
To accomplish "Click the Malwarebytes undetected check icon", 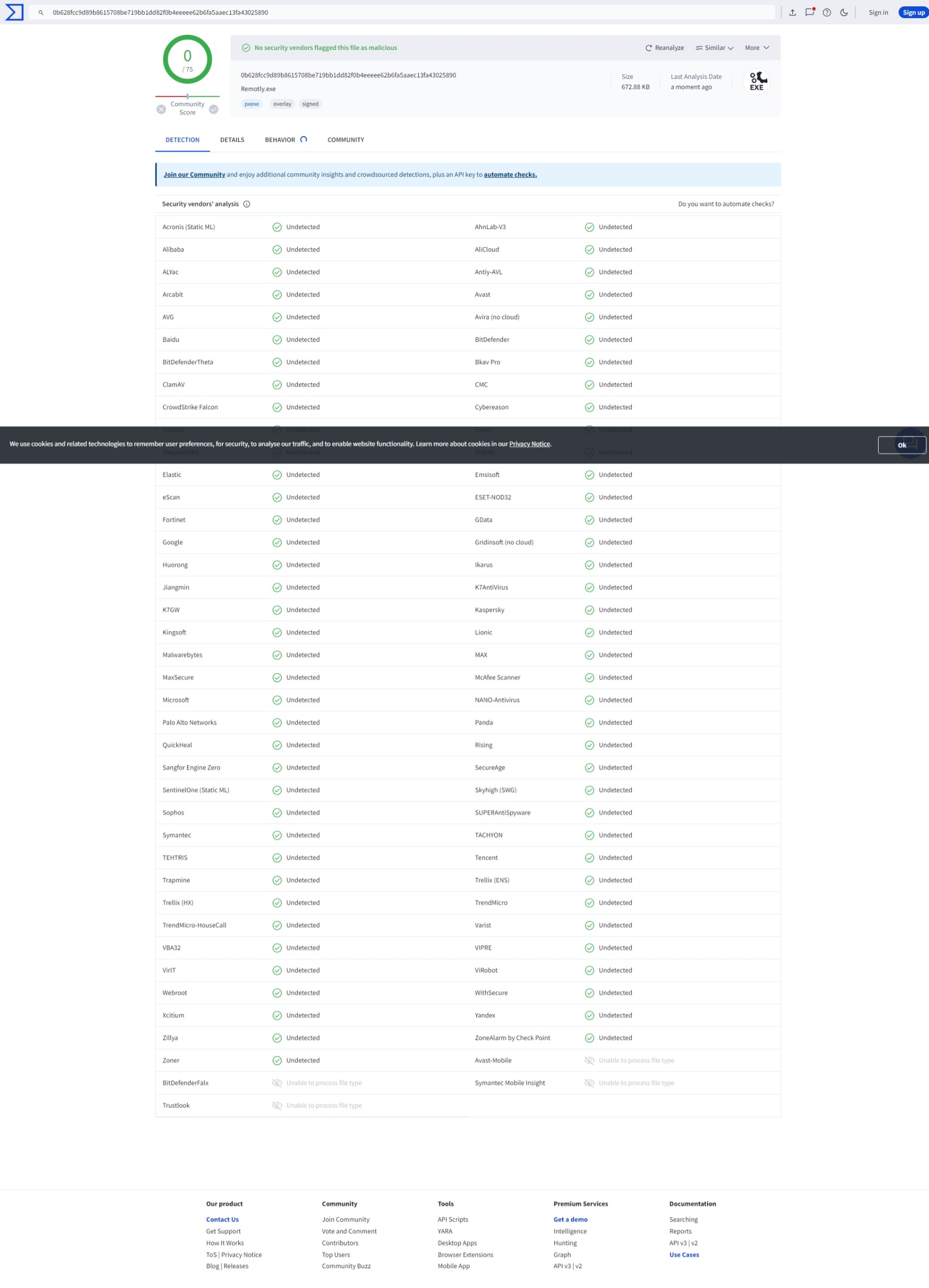I will (x=277, y=655).
